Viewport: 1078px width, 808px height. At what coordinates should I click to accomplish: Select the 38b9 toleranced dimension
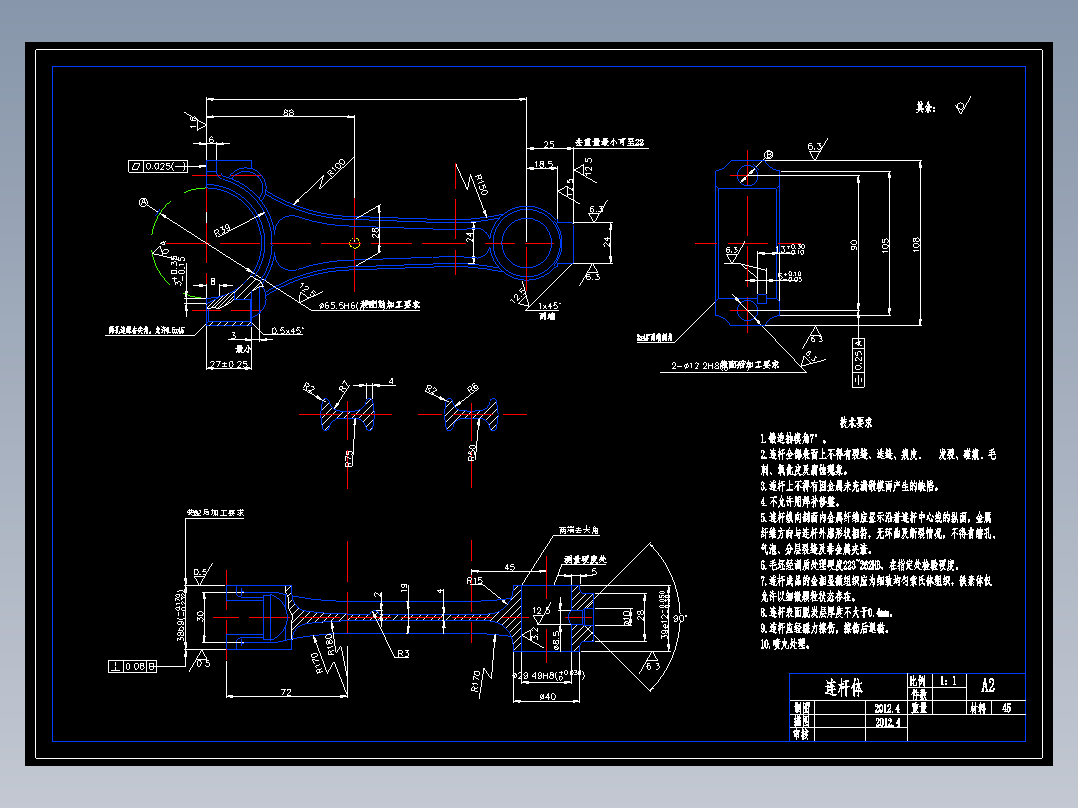click(x=181, y=615)
